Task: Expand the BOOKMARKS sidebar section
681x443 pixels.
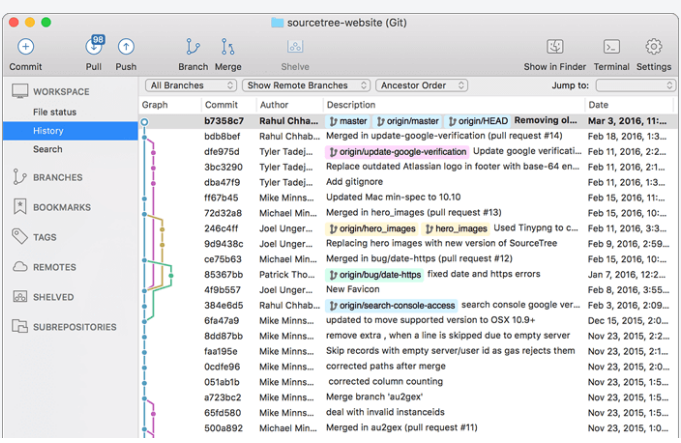Action: point(62,207)
